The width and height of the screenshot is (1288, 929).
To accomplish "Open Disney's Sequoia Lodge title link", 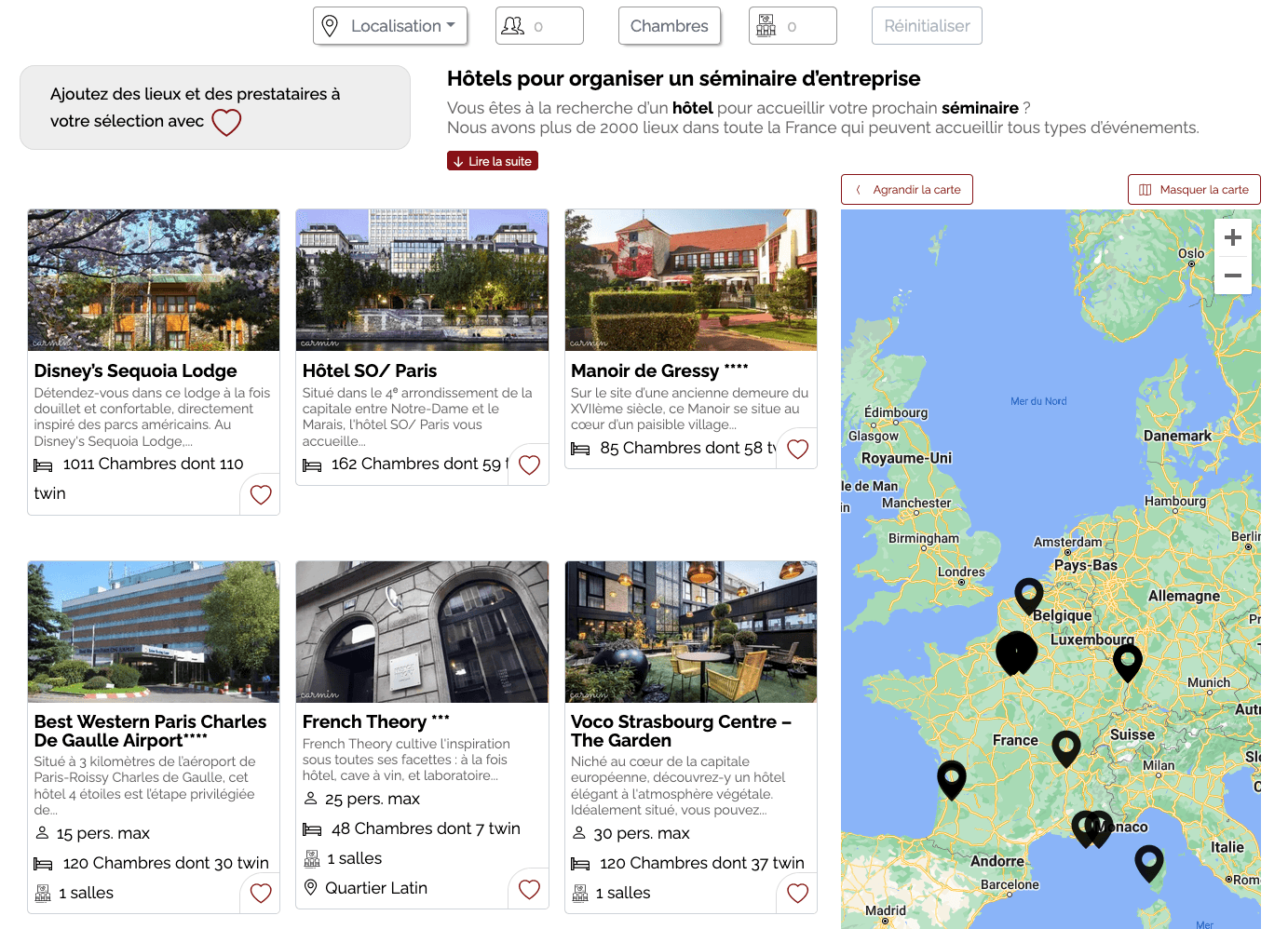I will [x=136, y=370].
